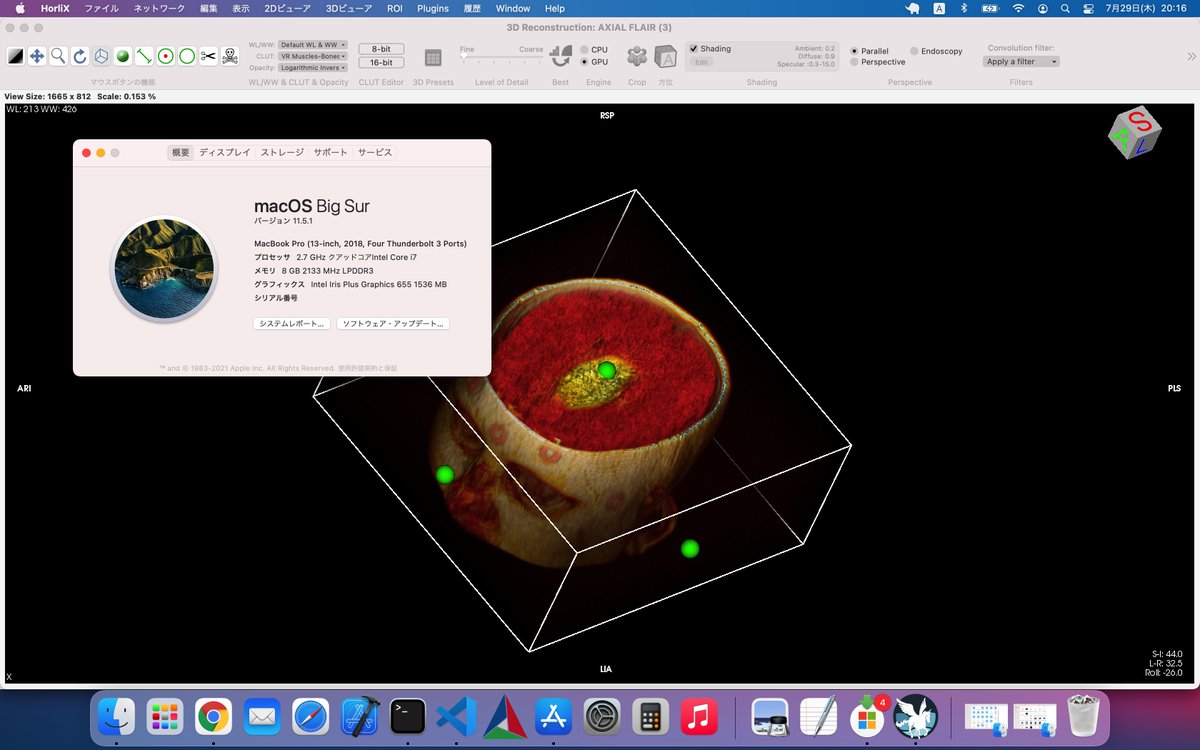Expand the toolbar overflow chevron

1191,57
